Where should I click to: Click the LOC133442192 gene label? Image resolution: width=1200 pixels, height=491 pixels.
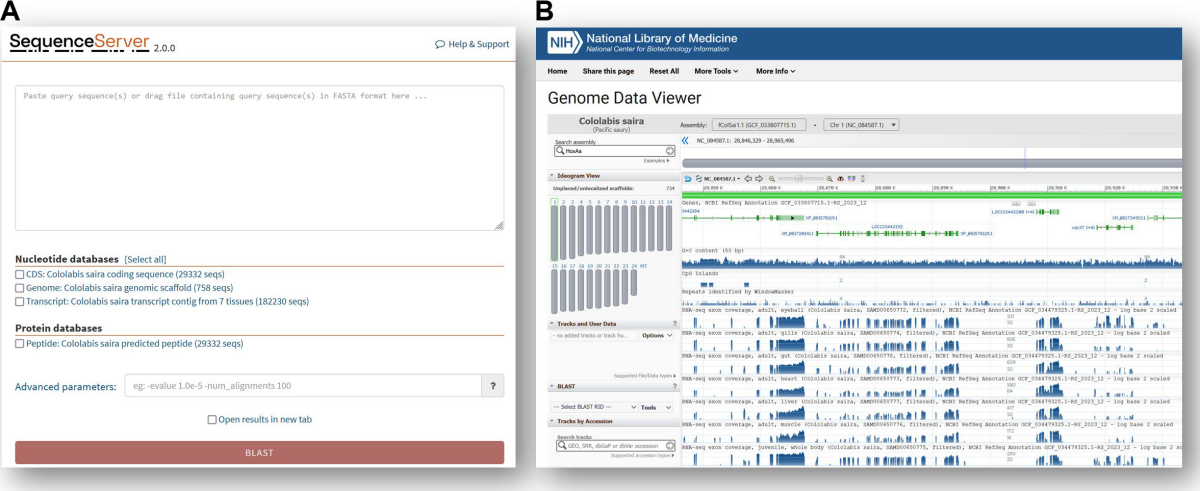[887, 227]
